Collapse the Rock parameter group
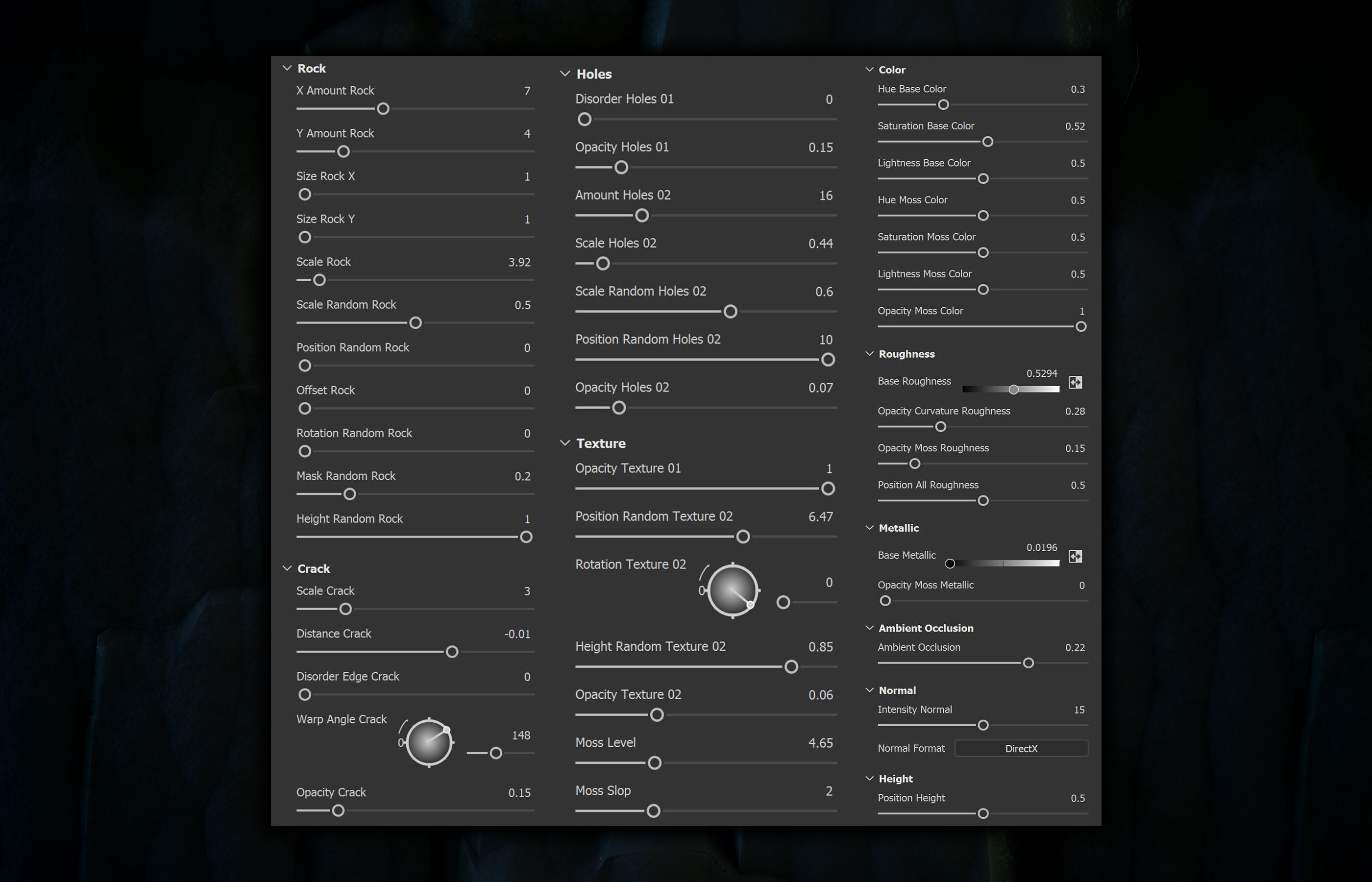 coord(287,68)
